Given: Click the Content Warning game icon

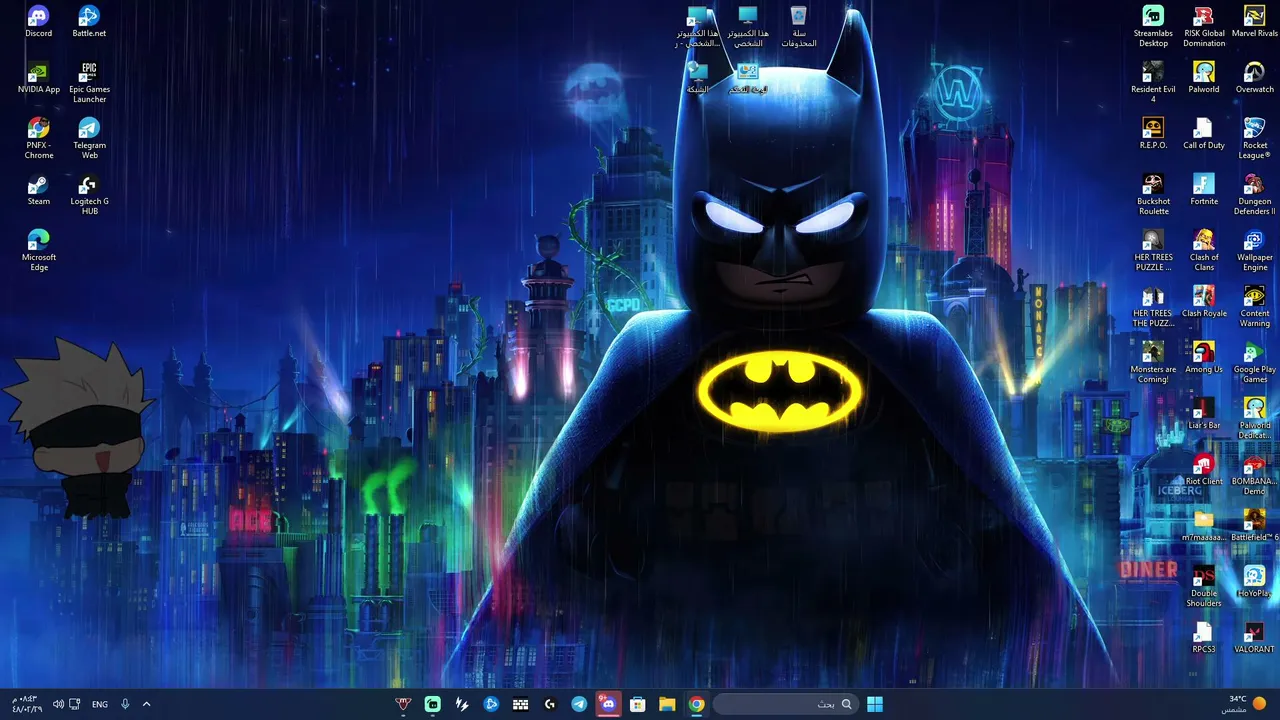Looking at the screenshot, I should [1254, 306].
